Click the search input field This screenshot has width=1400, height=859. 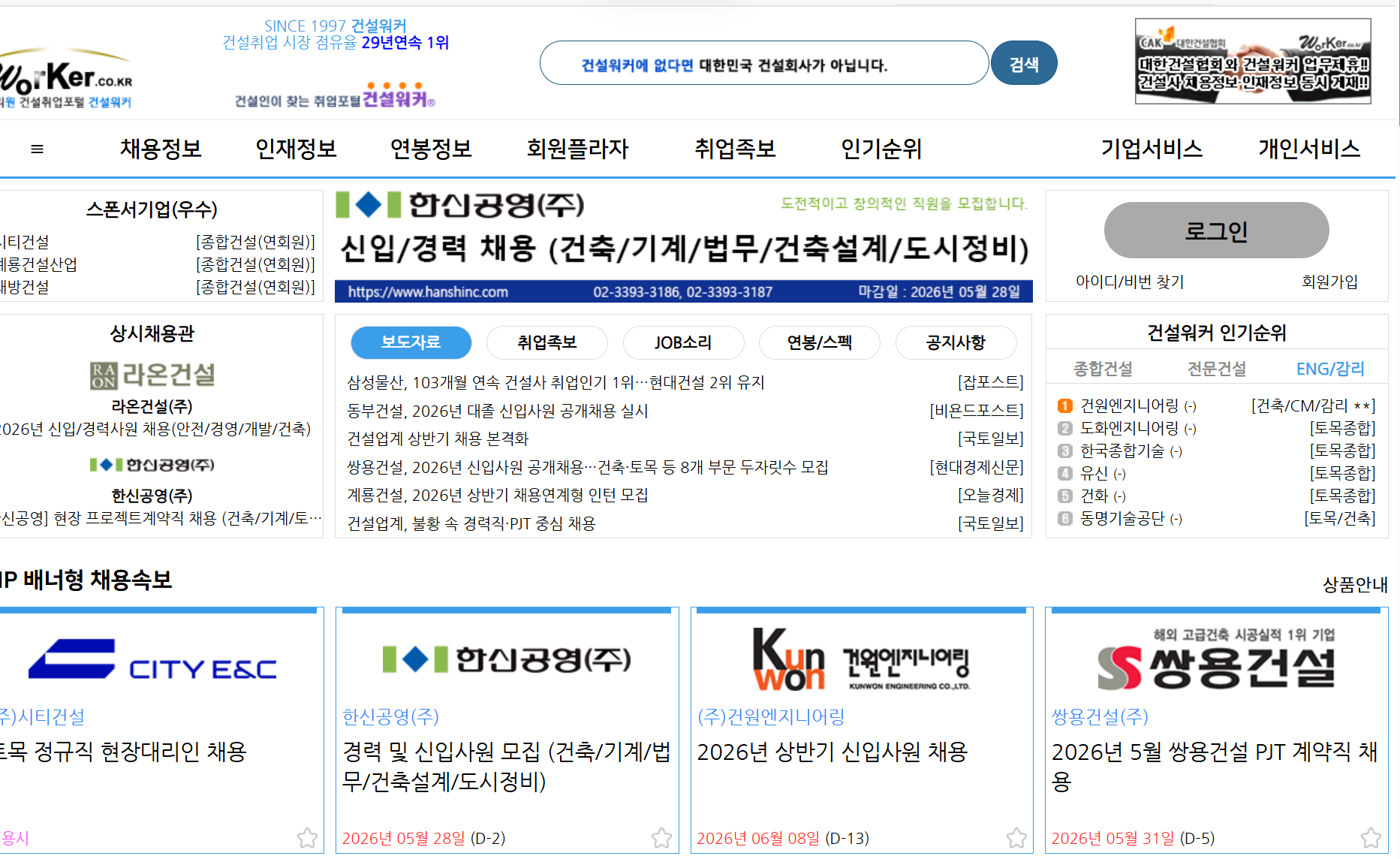pos(763,63)
